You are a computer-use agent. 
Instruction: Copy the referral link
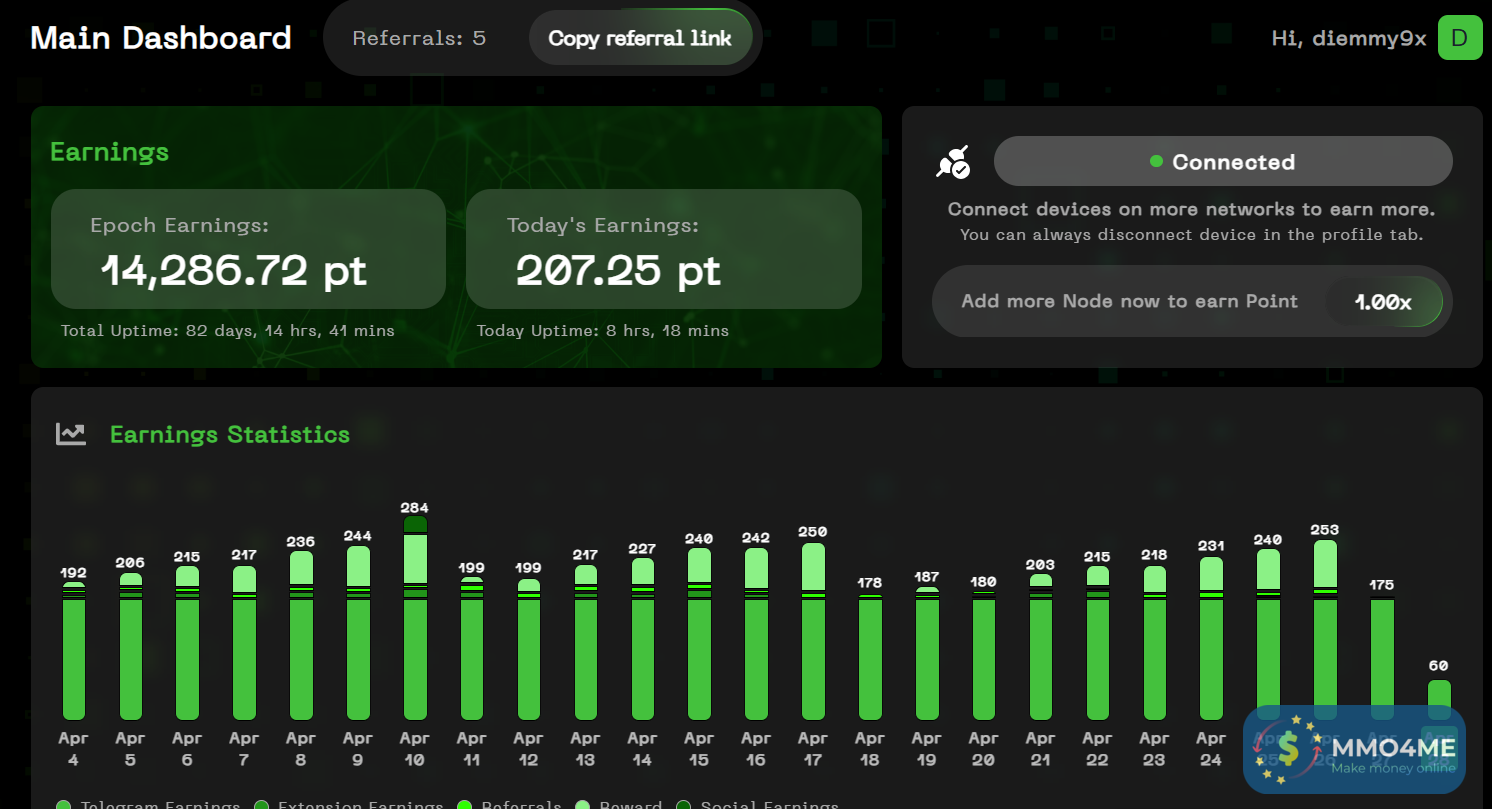point(640,39)
